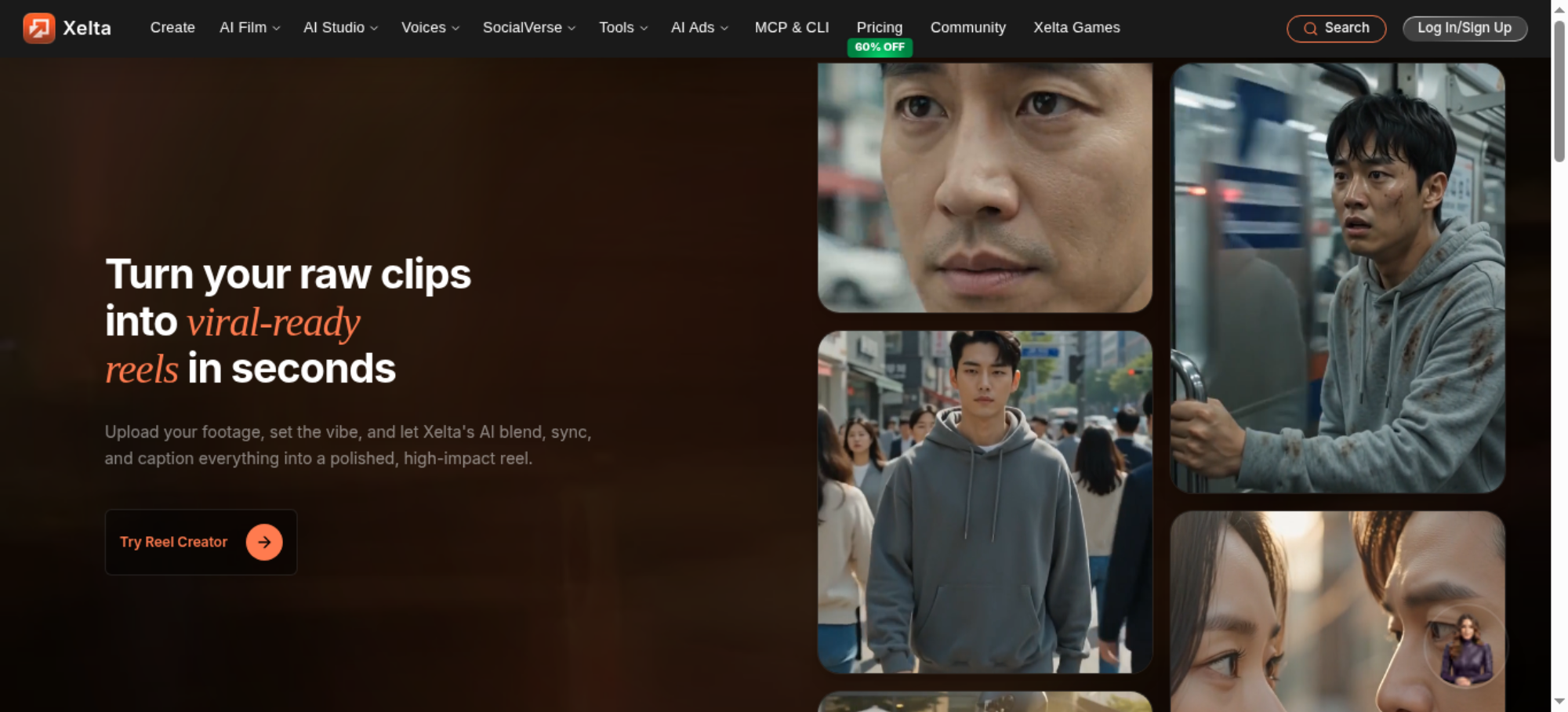Image resolution: width=1568 pixels, height=712 pixels.
Task: Click the Try Reel Creator button
Action: tap(201, 542)
